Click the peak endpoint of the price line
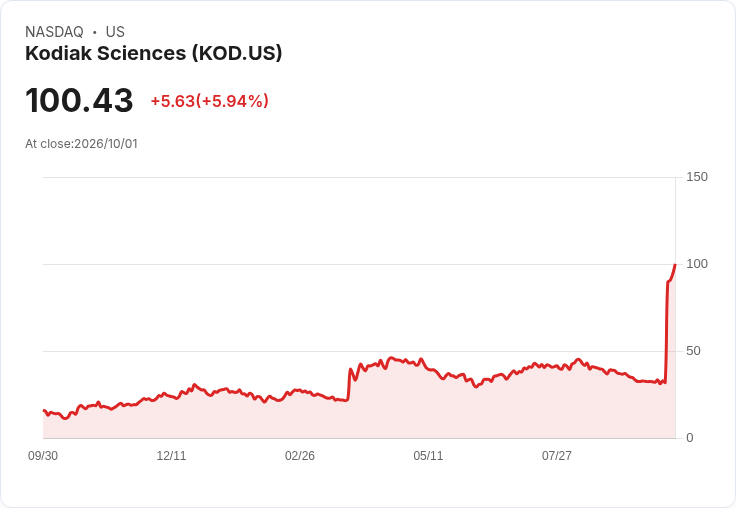Screen dimensions: 736x508 click(675, 265)
